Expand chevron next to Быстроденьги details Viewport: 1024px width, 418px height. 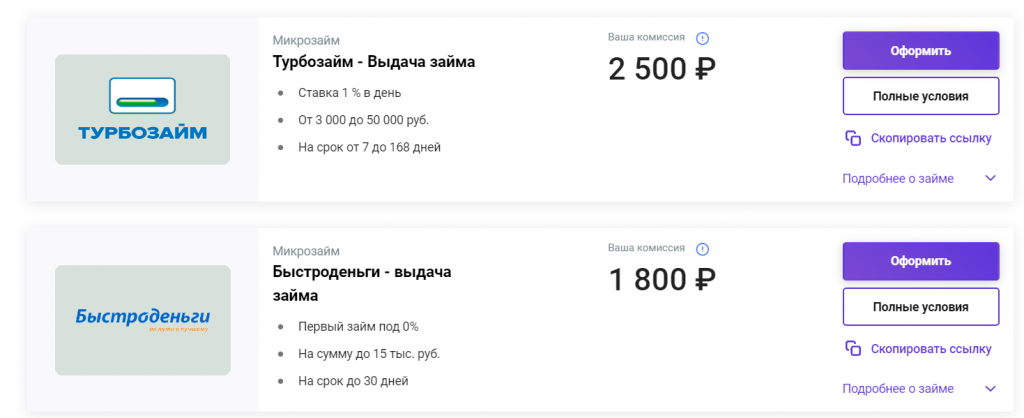point(991,389)
